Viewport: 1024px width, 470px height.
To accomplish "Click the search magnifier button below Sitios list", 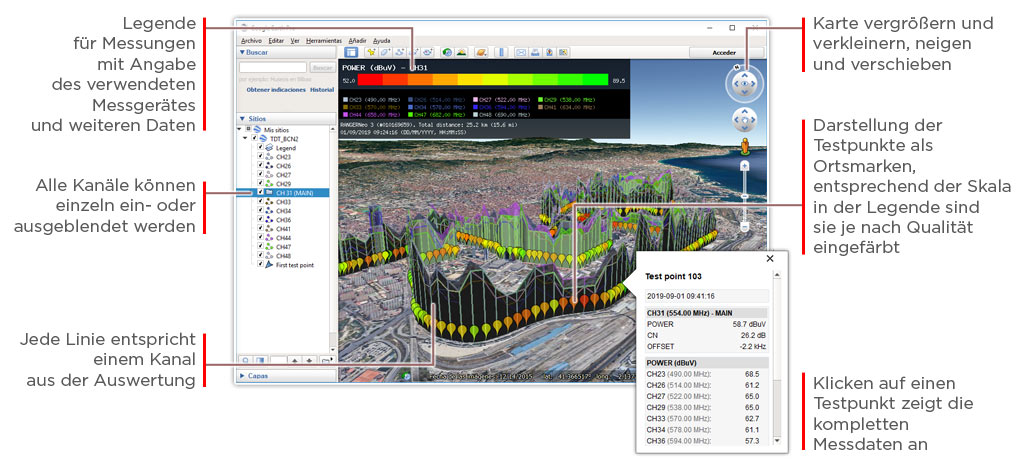I will point(246,360).
